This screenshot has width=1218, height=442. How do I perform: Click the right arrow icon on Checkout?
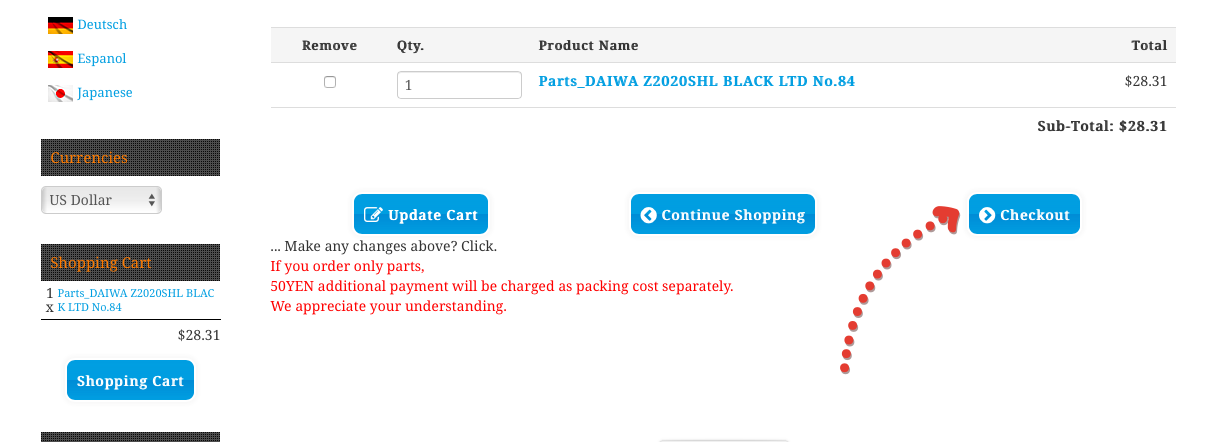[x=987, y=215]
